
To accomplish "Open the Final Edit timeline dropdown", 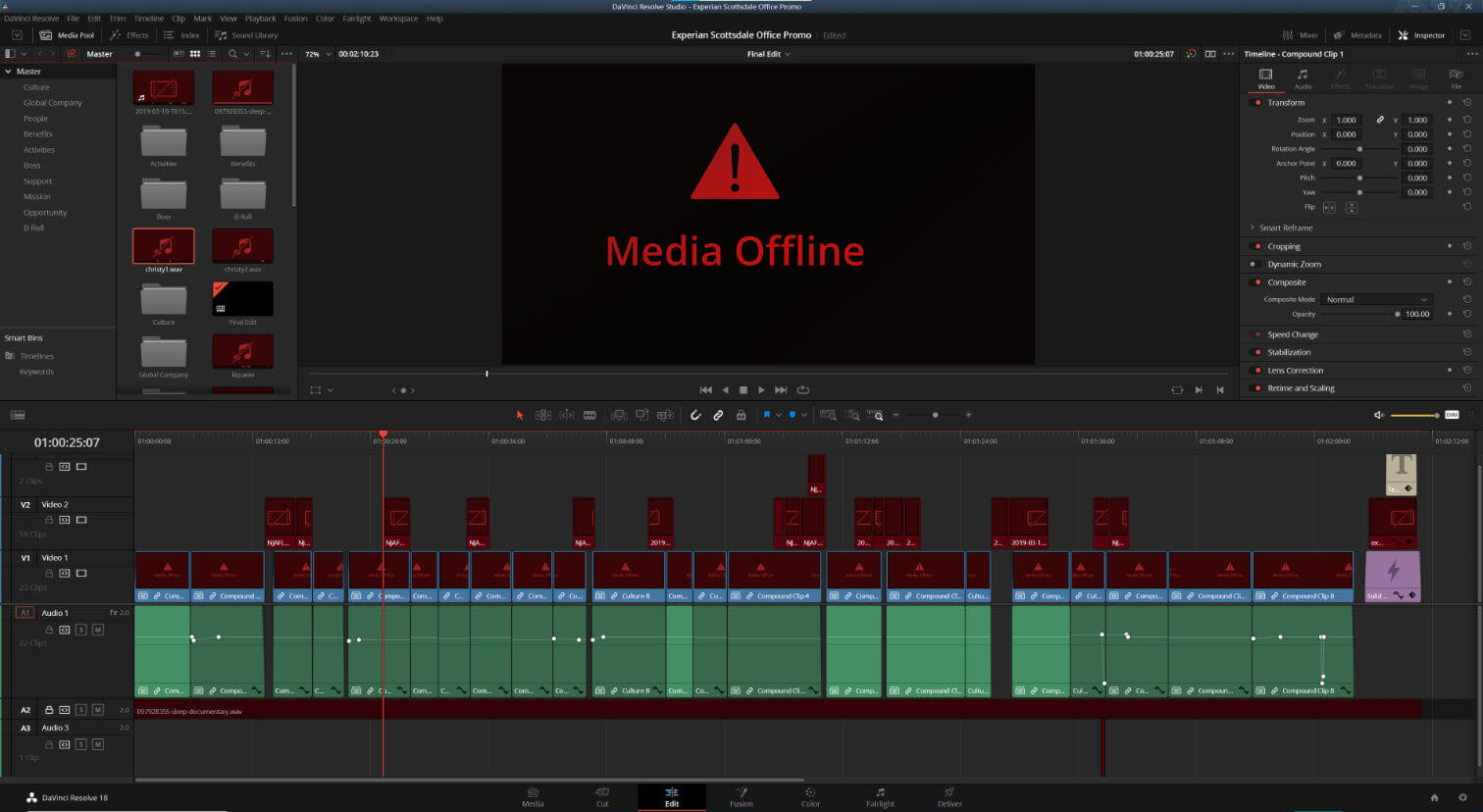I will click(x=768, y=54).
